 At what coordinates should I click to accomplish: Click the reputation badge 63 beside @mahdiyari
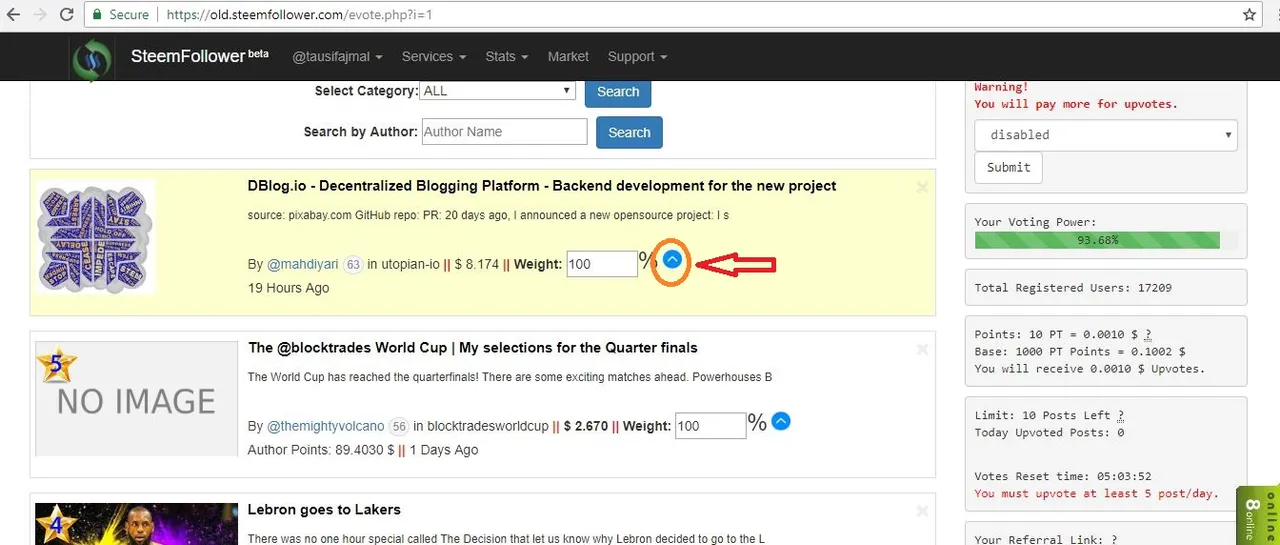coord(353,265)
